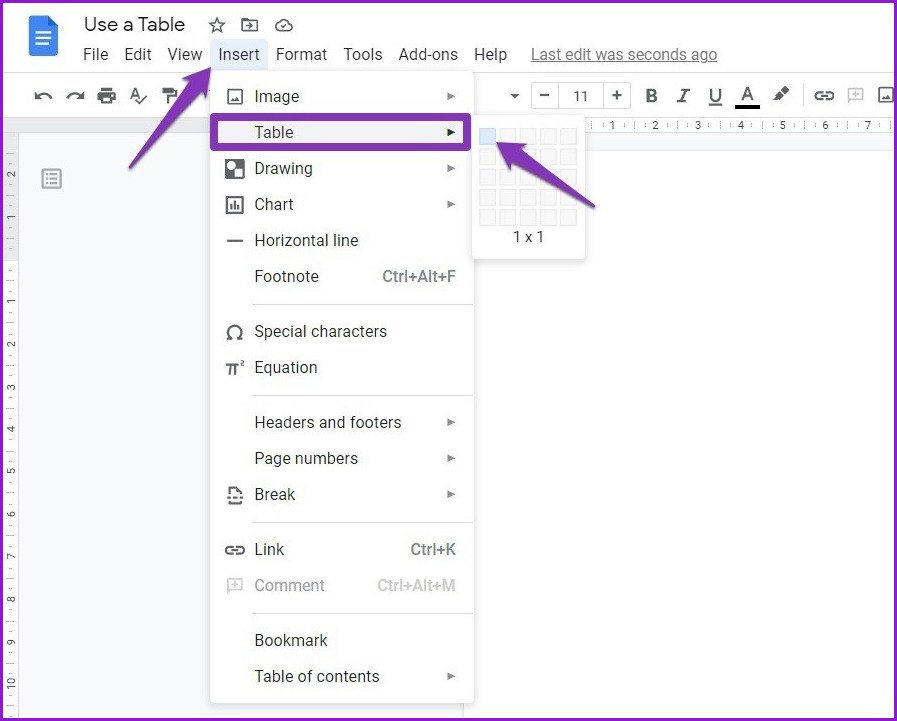The width and height of the screenshot is (897, 721).
Task: Star this document
Action: pos(217,26)
